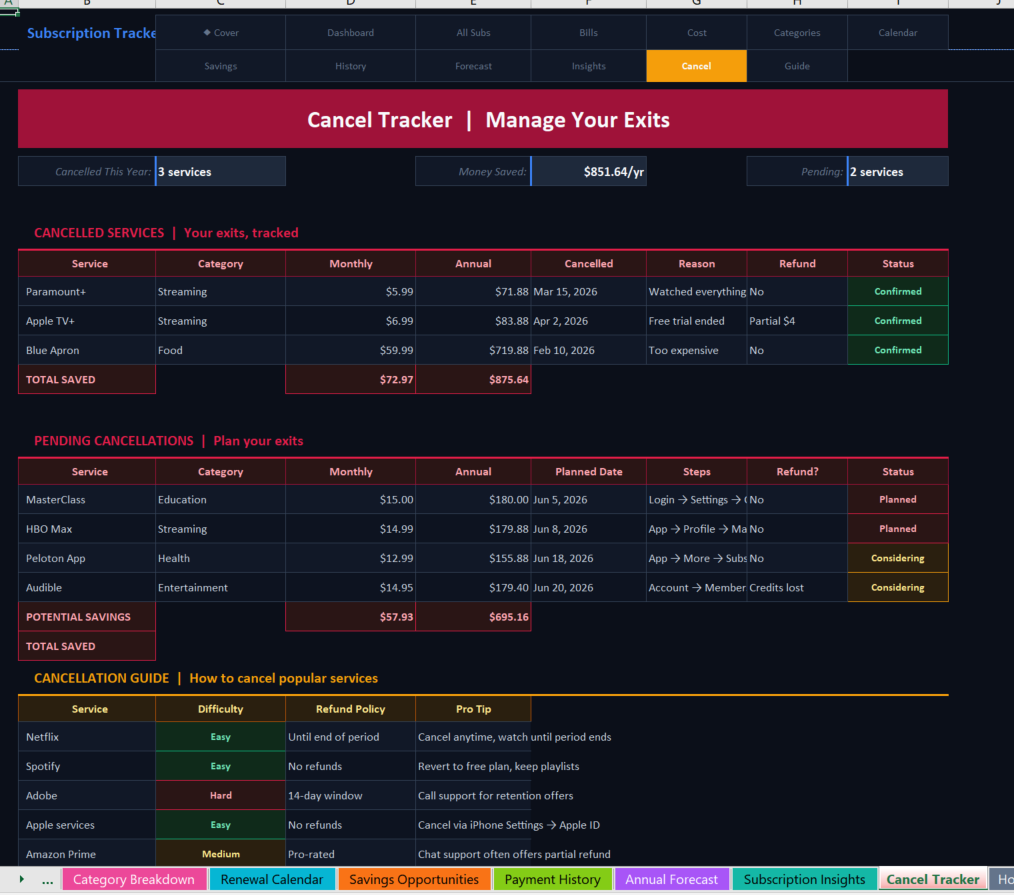Go to the Dashboard navigation button
This screenshot has width=1014, height=895.
click(x=351, y=32)
